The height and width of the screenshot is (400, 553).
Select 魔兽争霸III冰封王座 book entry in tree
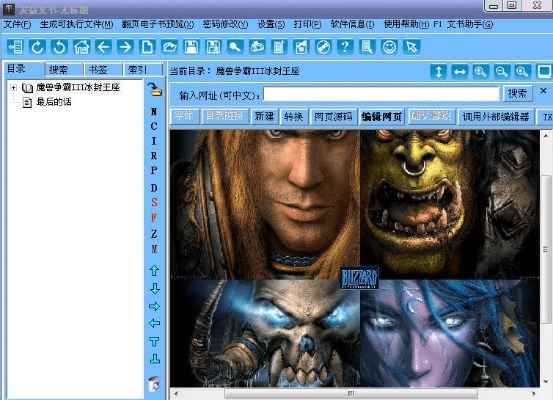coord(78,87)
